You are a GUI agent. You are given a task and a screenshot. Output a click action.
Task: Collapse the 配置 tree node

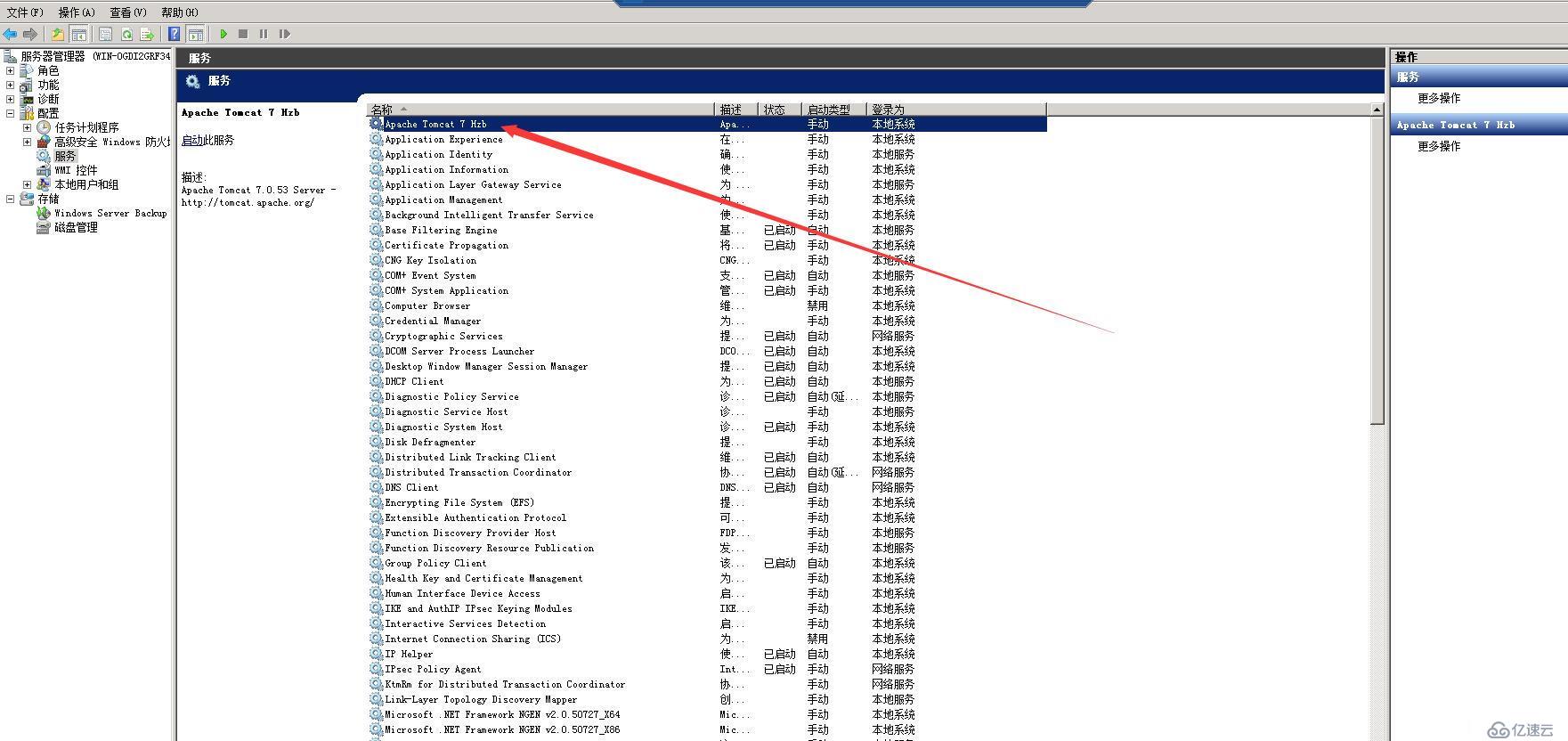(x=11, y=113)
